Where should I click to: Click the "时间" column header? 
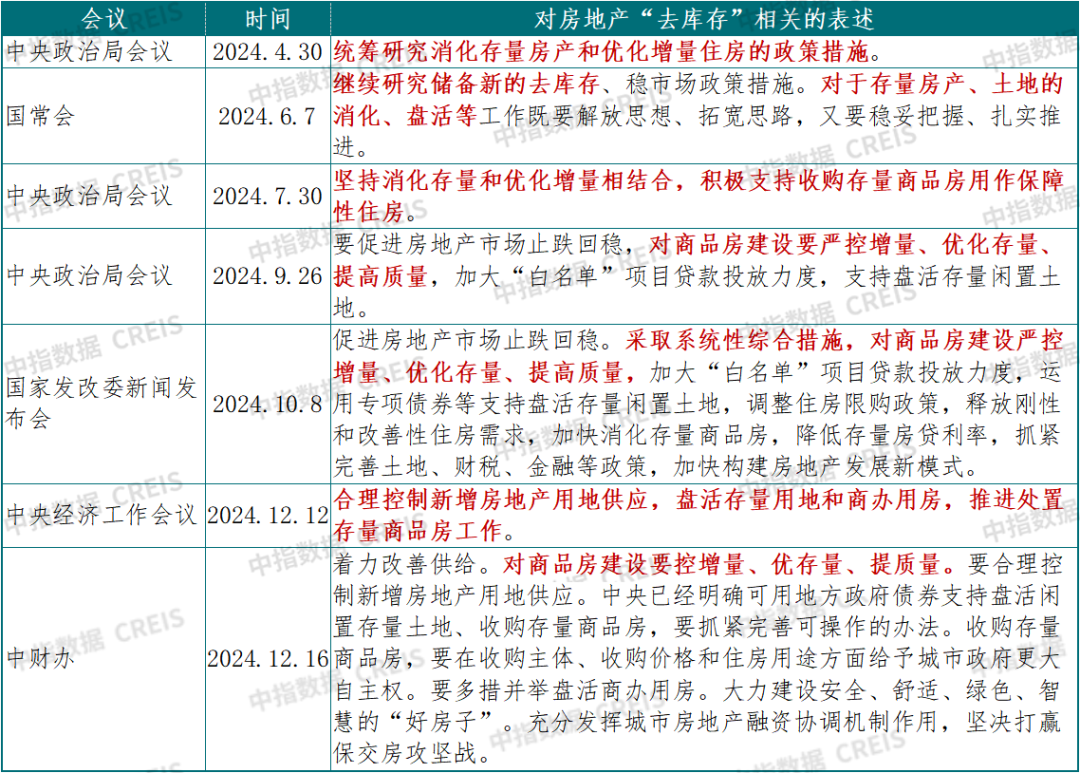[268, 16]
